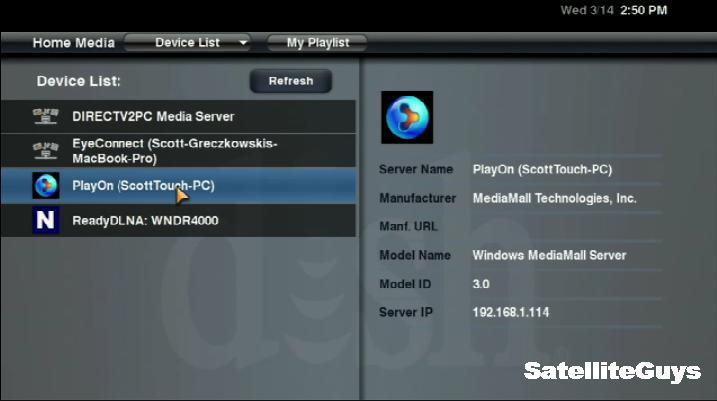Click the Server IP label
Image resolution: width=717 pixels, height=401 pixels.
click(406, 312)
